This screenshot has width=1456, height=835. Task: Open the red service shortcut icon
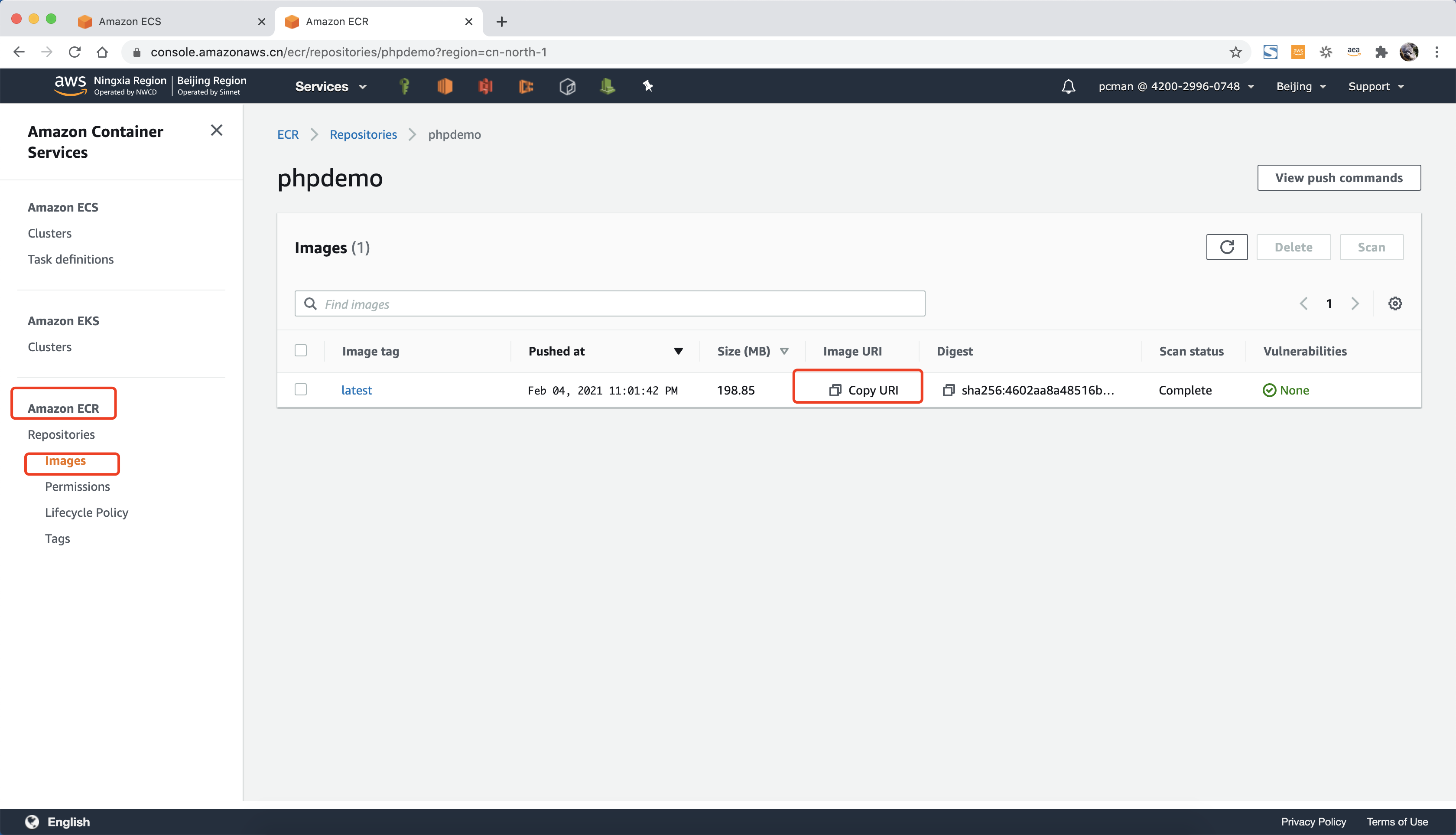485,86
